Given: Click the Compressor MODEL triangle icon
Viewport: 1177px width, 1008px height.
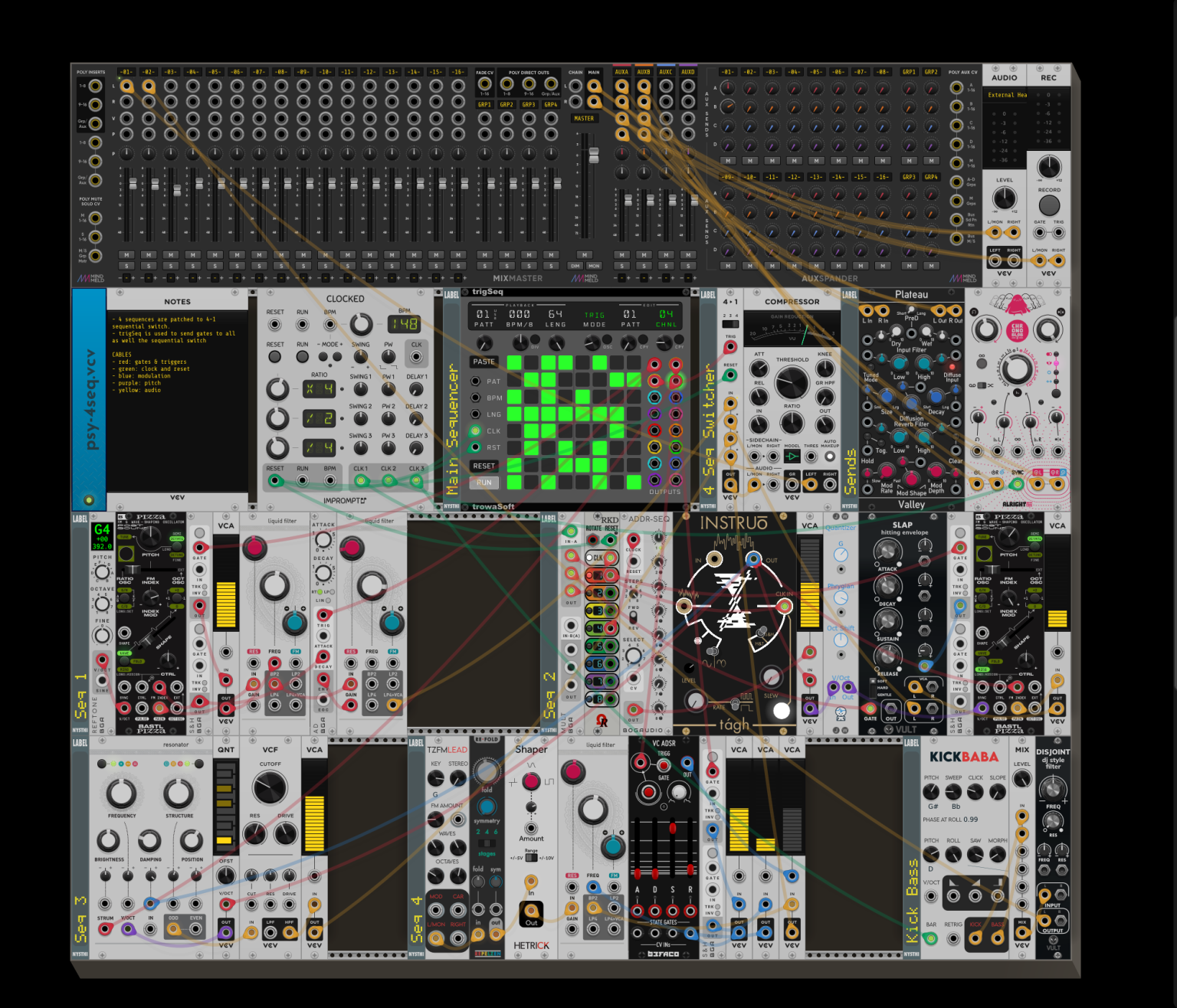Looking at the screenshot, I should point(792,457).
